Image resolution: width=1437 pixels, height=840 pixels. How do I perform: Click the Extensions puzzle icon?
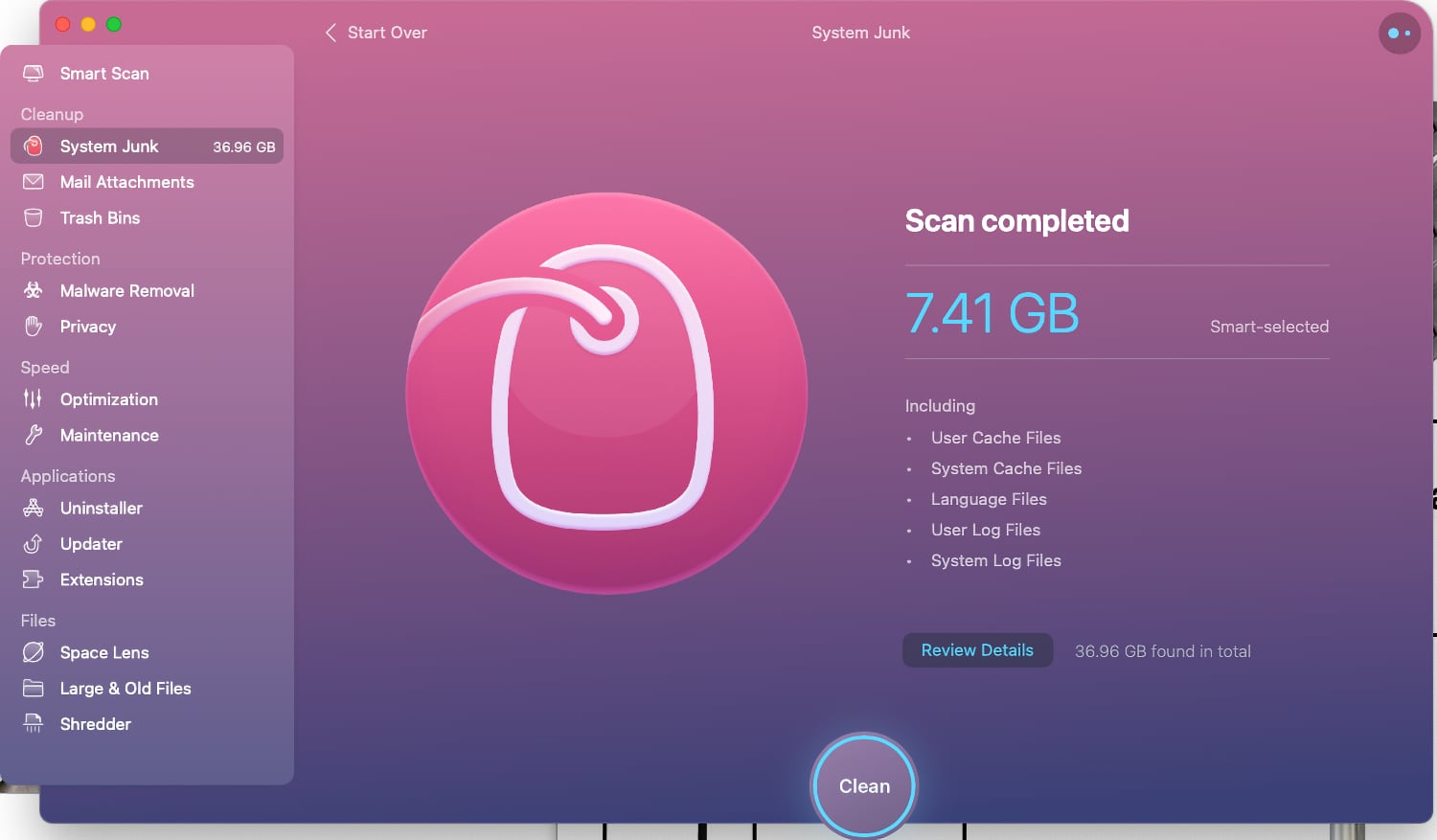tap(34, 579)
